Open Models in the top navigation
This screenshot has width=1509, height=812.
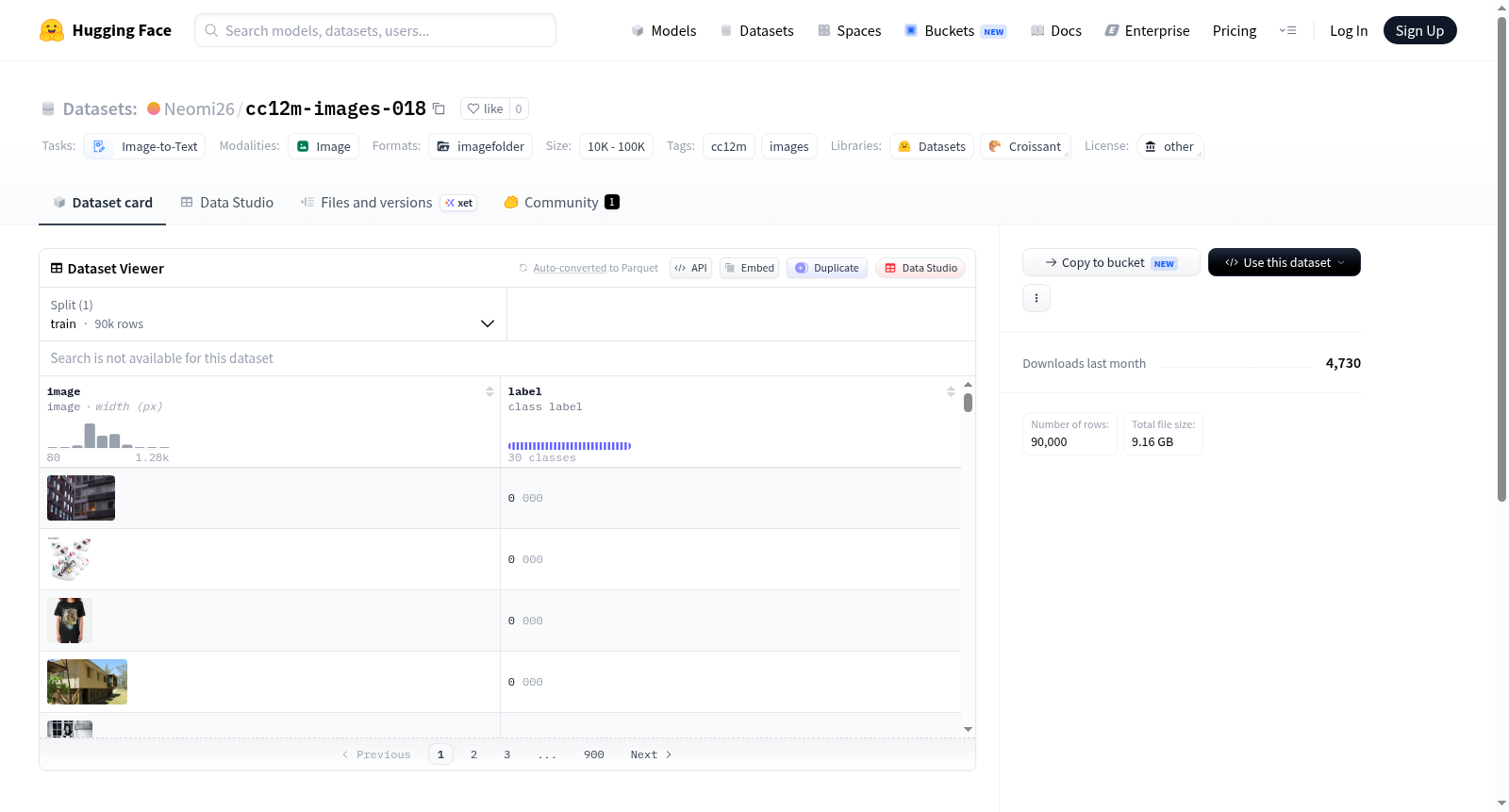(664, 30)
